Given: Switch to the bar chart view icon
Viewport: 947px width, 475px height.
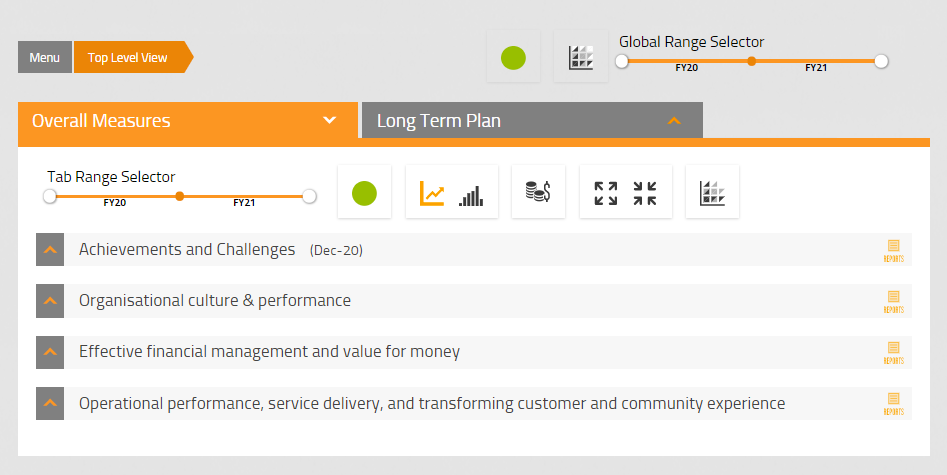Looking at the screenshot, I should [x=471, y=194].
